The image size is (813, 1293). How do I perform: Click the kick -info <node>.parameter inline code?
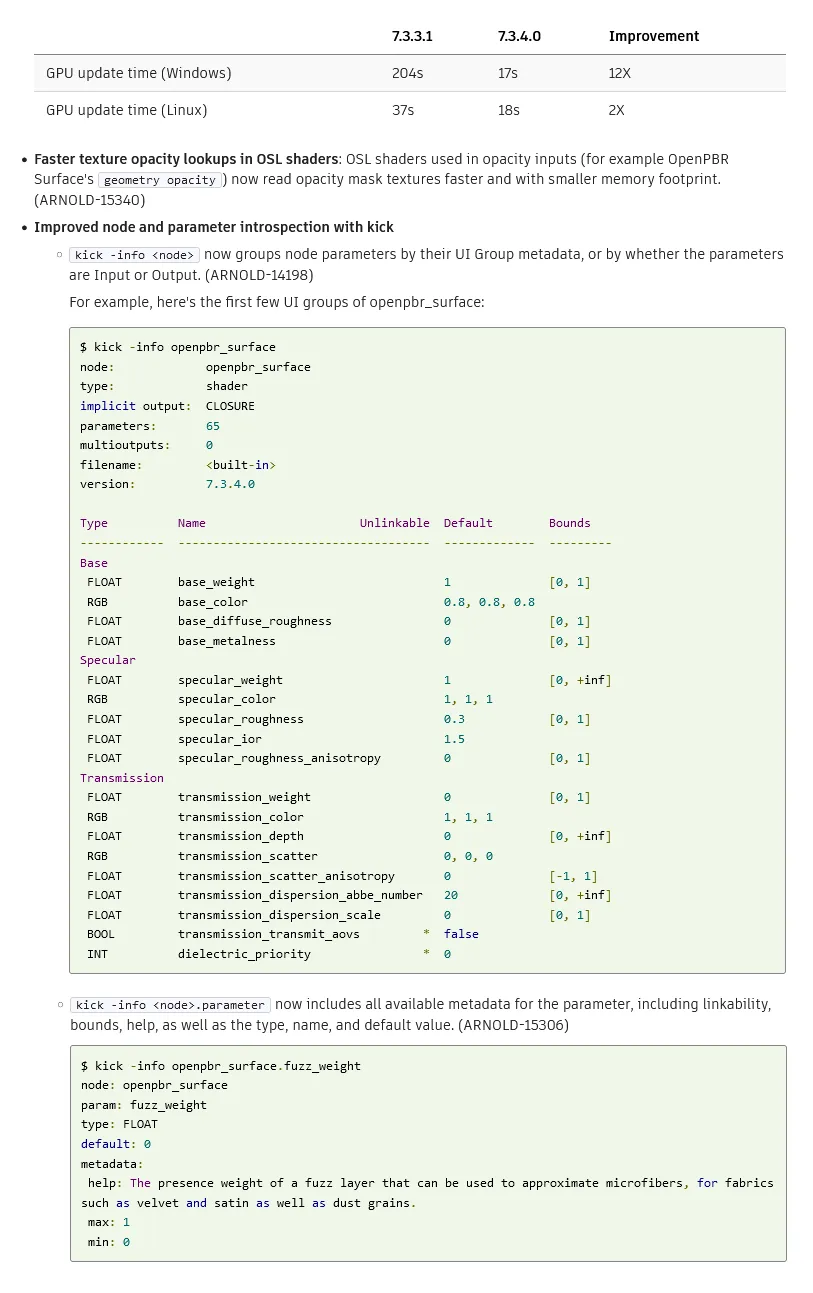[x=170, y=1005]
